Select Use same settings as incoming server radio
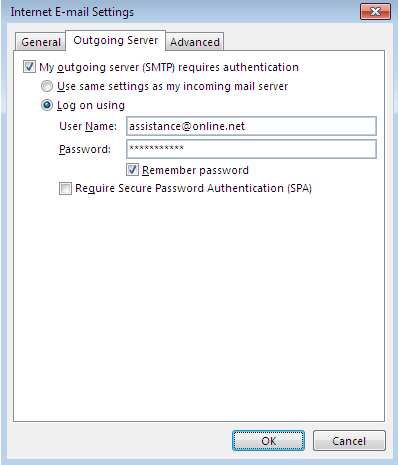This screenshot has height=465, width=399. pyautogui.click(x=47, y=86)
